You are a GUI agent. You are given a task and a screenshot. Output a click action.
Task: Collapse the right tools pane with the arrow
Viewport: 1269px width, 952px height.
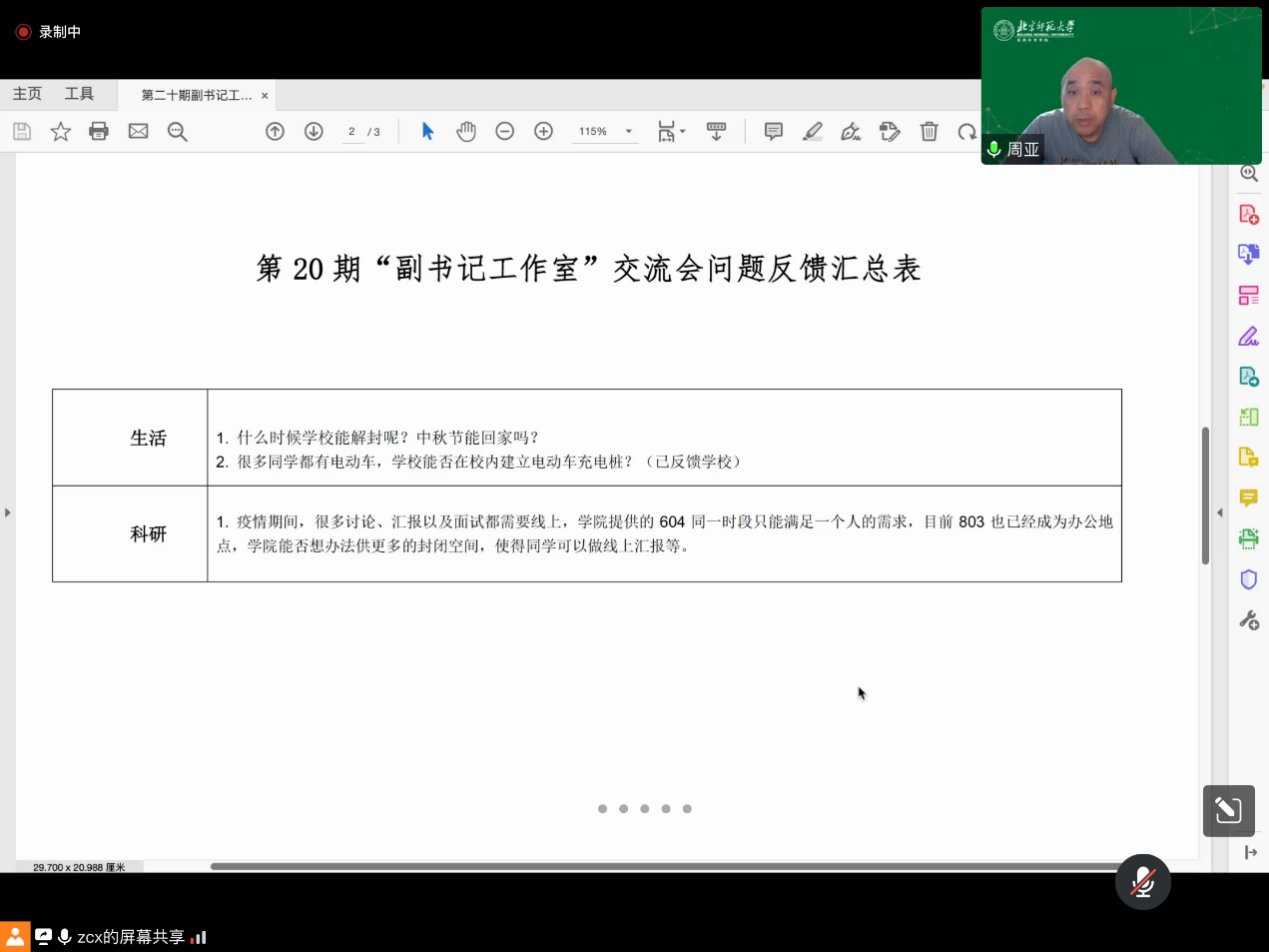(1219, 513)
